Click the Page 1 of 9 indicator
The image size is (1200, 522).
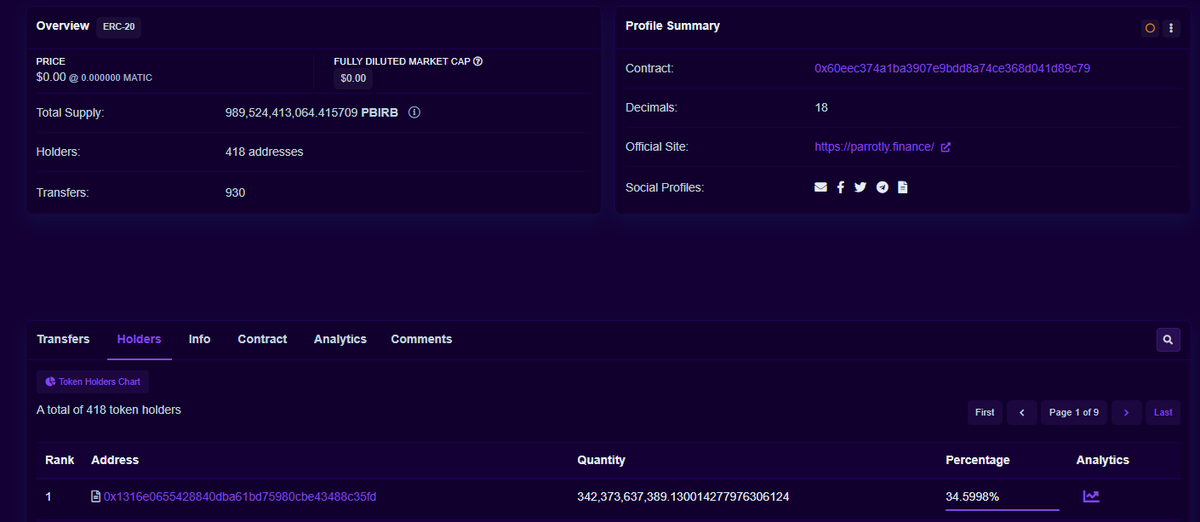[1074, 412]
